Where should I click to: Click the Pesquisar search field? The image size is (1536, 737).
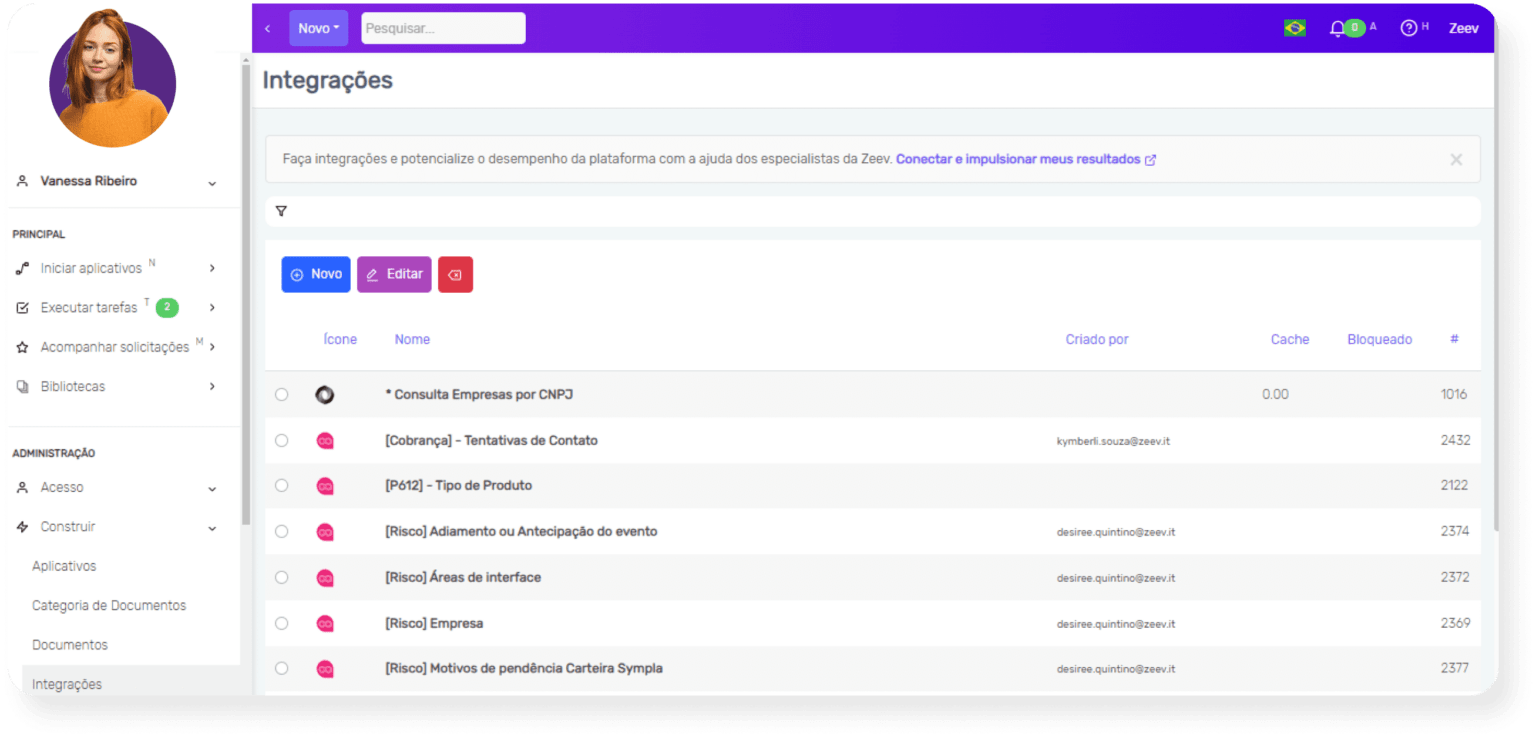click(443, 27)
